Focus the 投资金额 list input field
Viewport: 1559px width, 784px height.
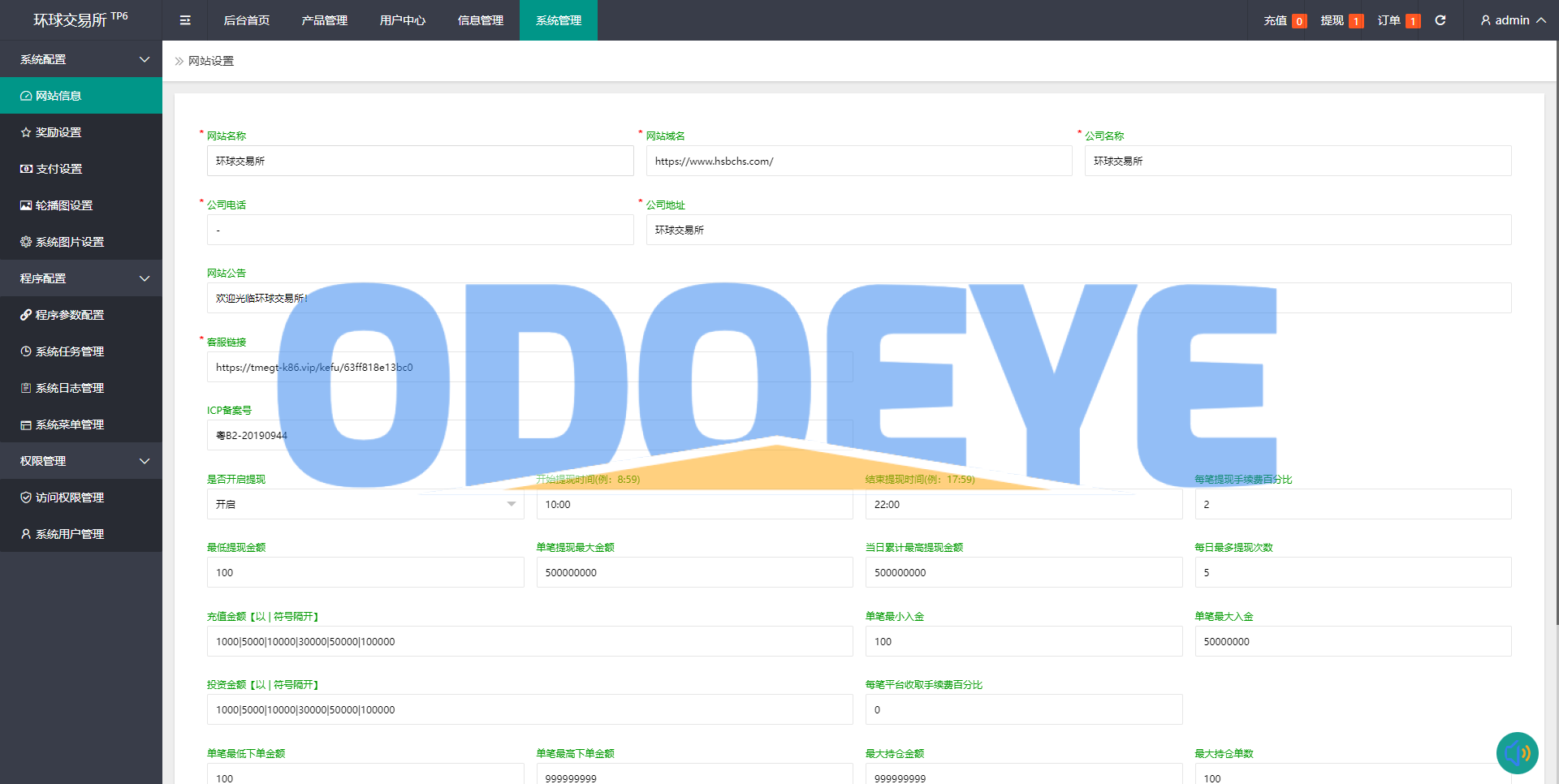530,709
